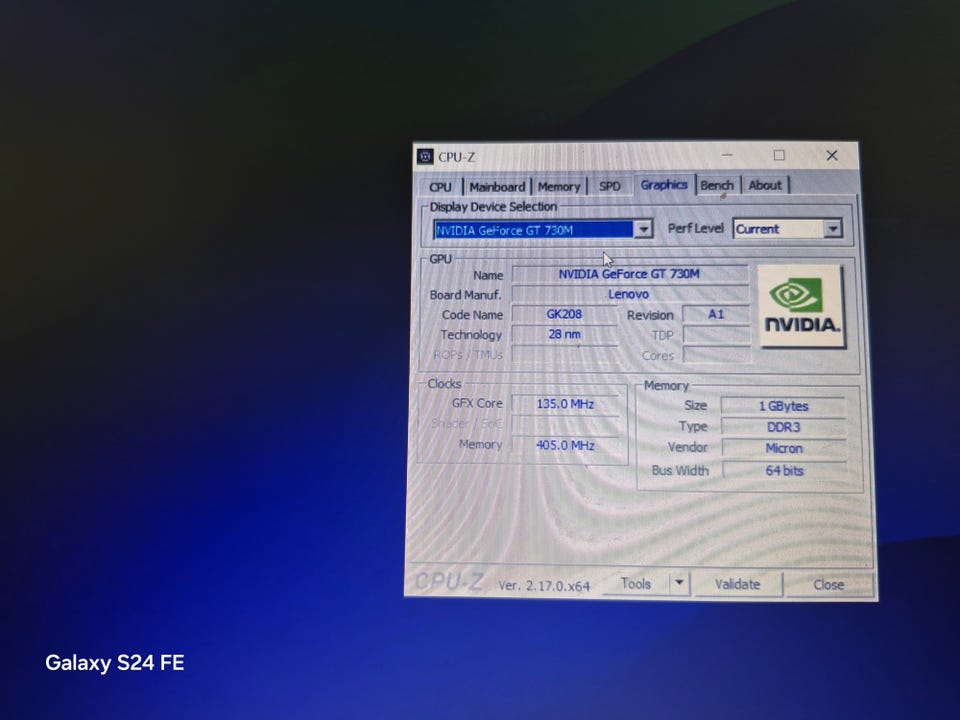Open the Tools dropdown arrow
This screenshot has width=960, height=720.
coord(679,583)
